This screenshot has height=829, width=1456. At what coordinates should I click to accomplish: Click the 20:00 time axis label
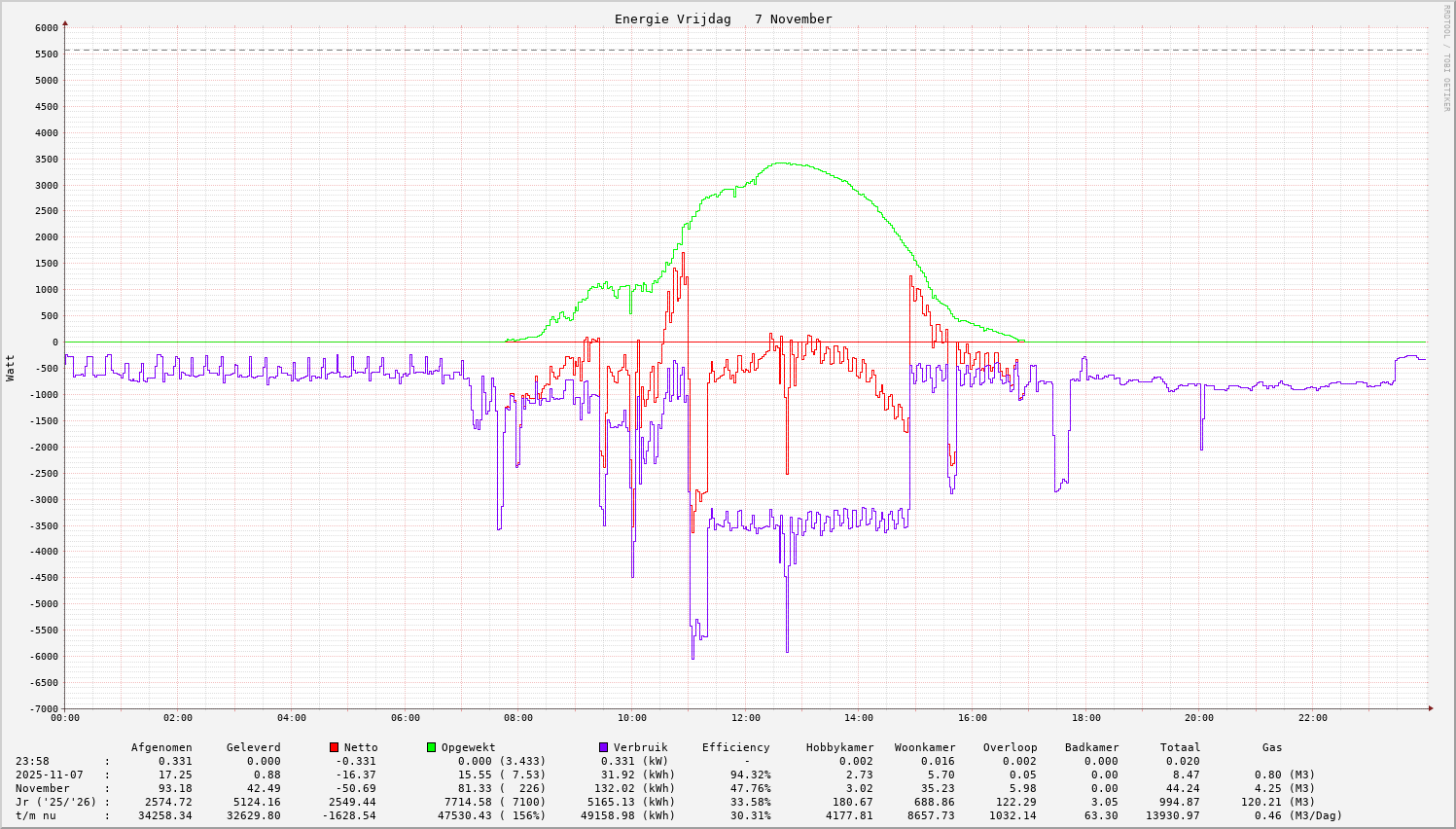(1199, 718)
